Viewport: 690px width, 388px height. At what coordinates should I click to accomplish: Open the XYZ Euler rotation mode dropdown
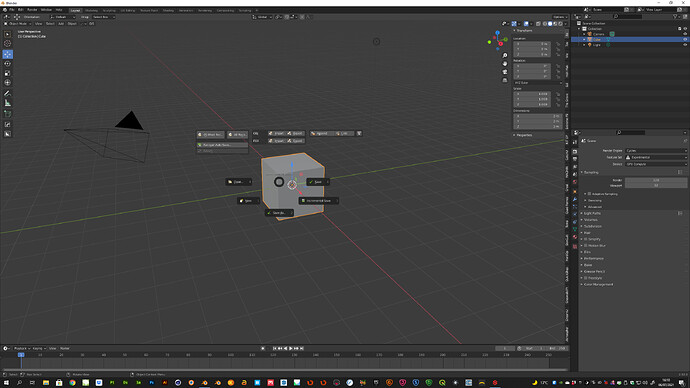point(538,83)
